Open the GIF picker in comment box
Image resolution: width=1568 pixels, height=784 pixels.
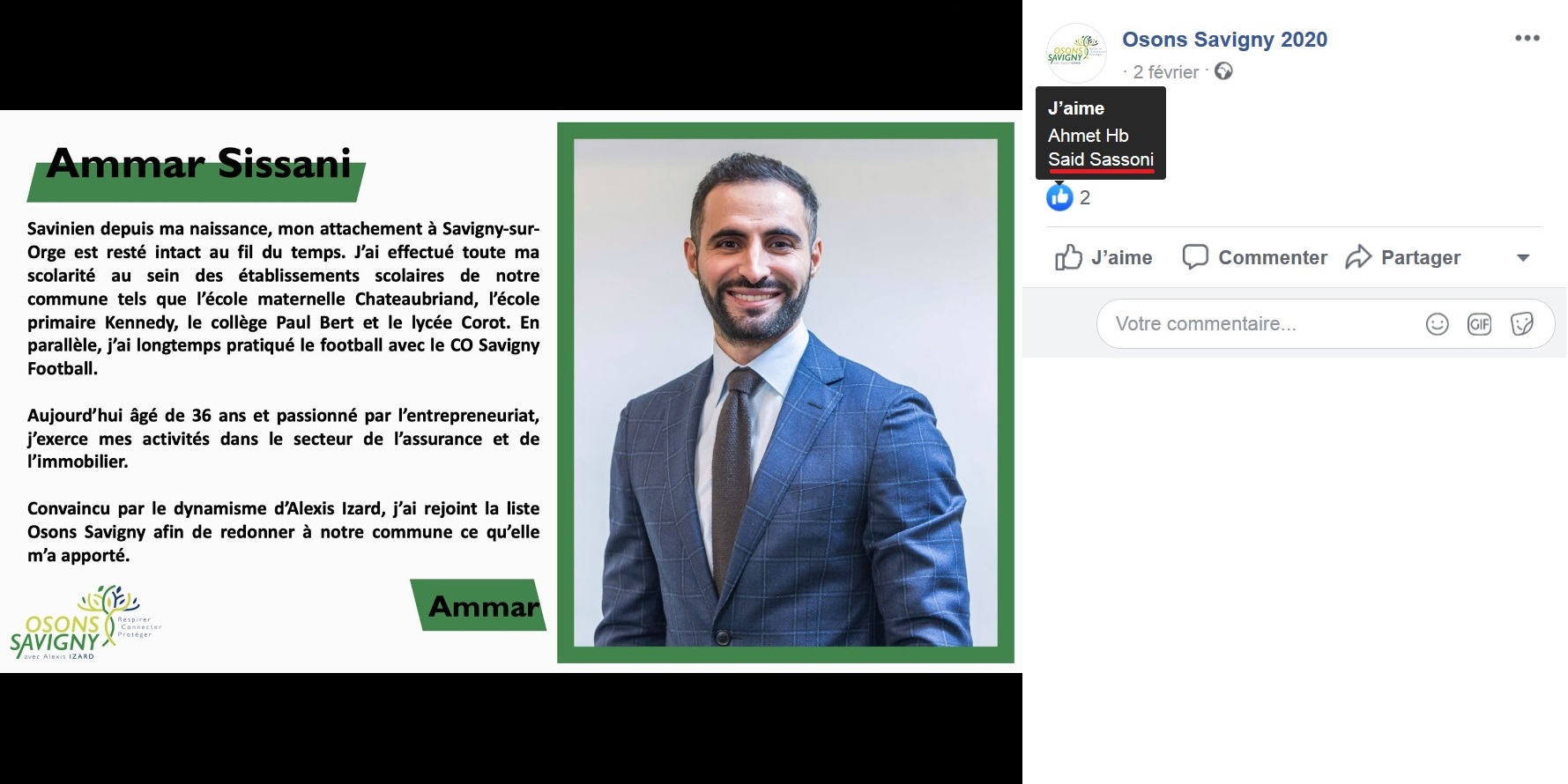coord(1479,324)
